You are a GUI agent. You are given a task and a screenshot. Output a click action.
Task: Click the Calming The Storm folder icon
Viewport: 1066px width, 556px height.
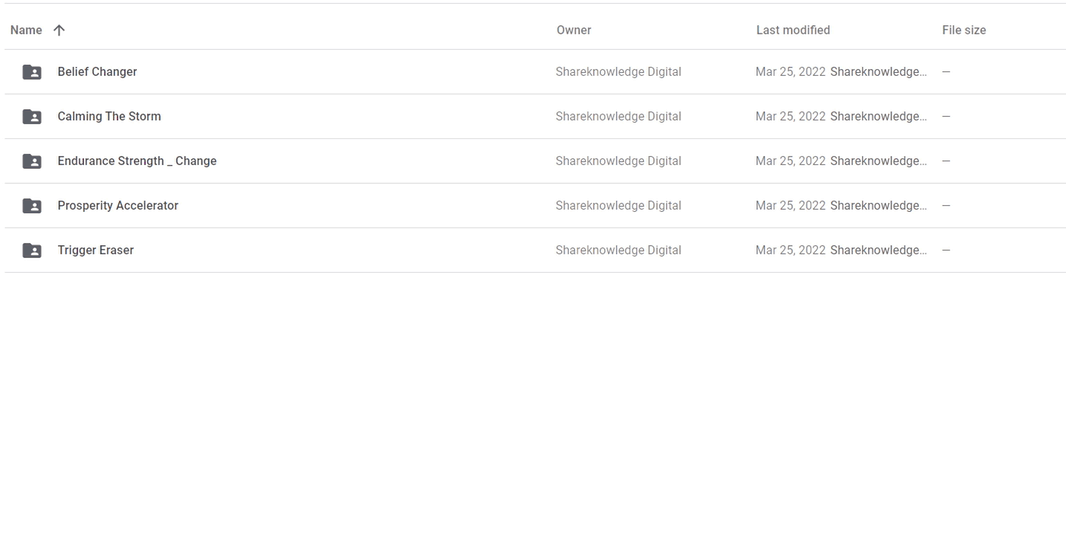click(x=32, y=117)
